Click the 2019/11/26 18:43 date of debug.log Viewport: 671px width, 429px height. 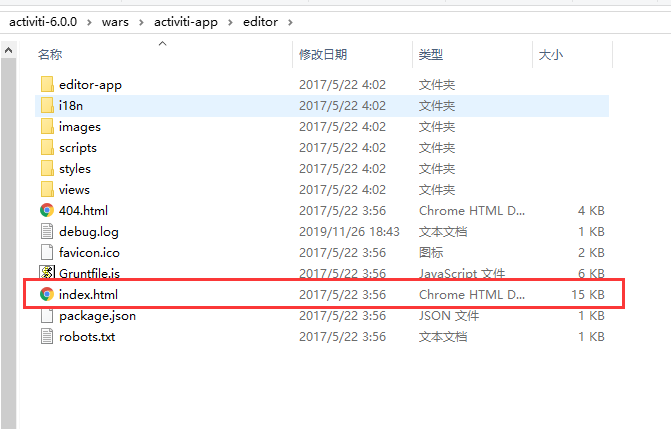point(349,231)
